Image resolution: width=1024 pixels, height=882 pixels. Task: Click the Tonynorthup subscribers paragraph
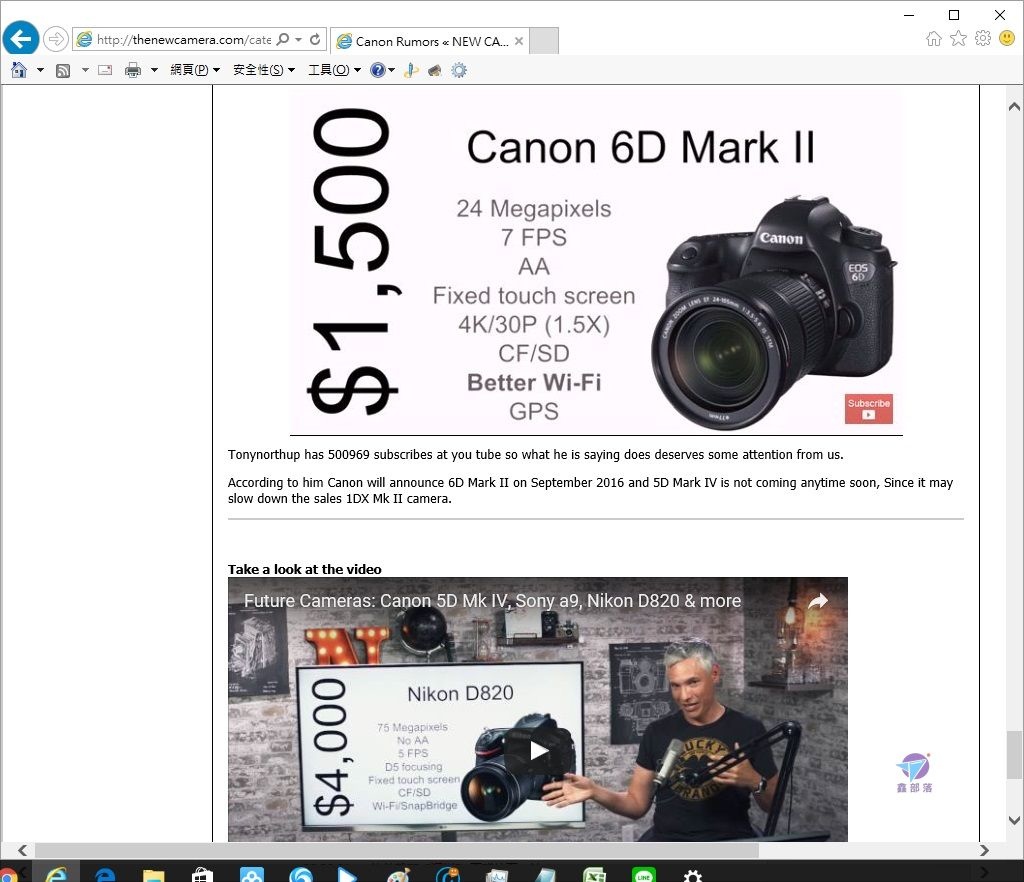[536, 454]
